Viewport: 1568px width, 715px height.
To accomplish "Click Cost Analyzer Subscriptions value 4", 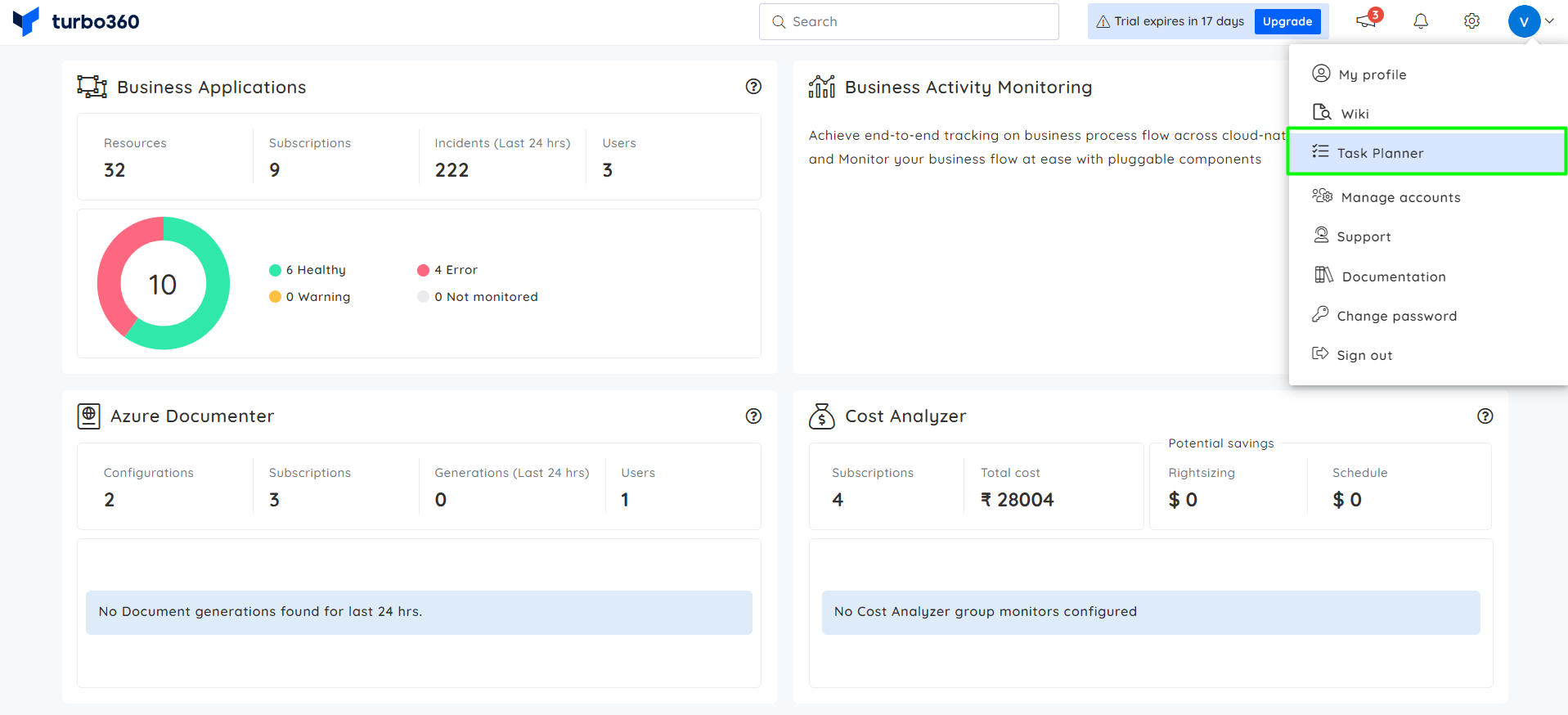I will (x=838, y=500).
